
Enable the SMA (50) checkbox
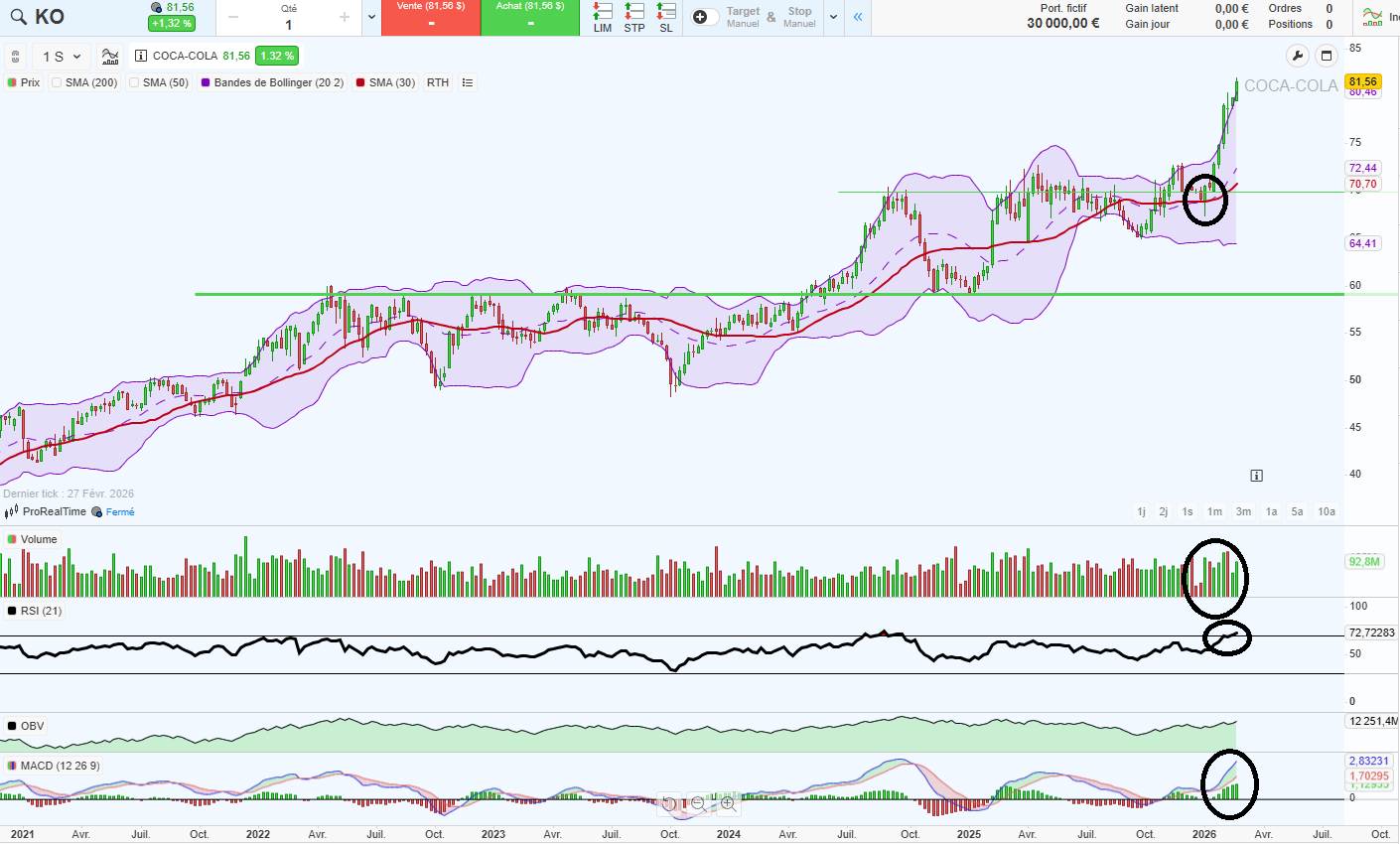coord(134,82)
